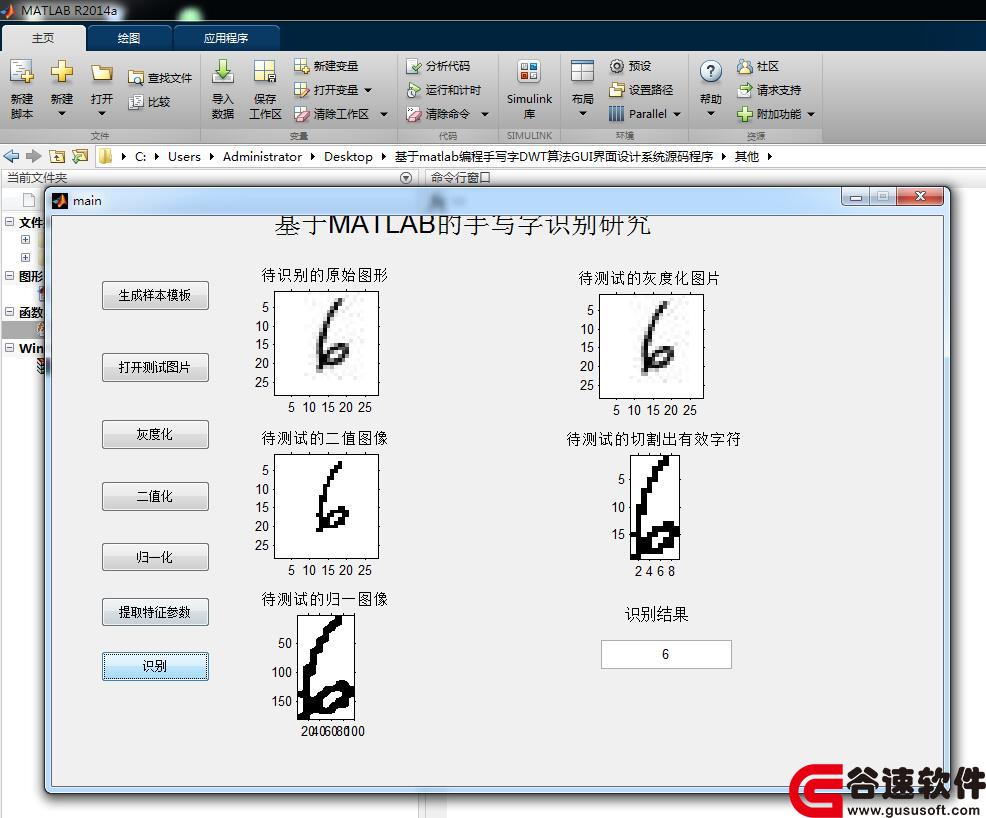Click the New Script (新建脚本) icon
The image size is (986, 818).
click(21, 72)
